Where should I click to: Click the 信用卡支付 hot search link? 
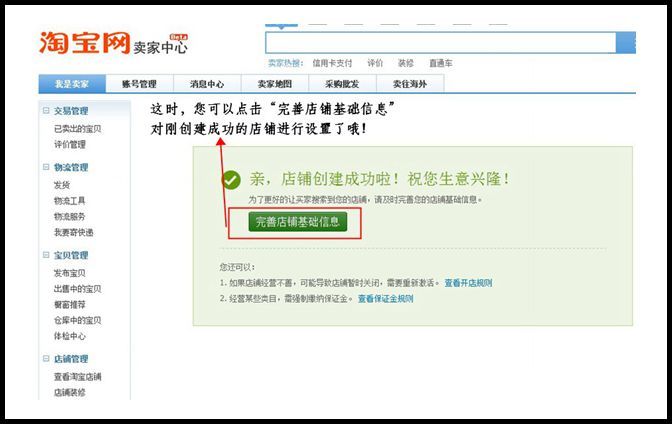coord(333,63)
